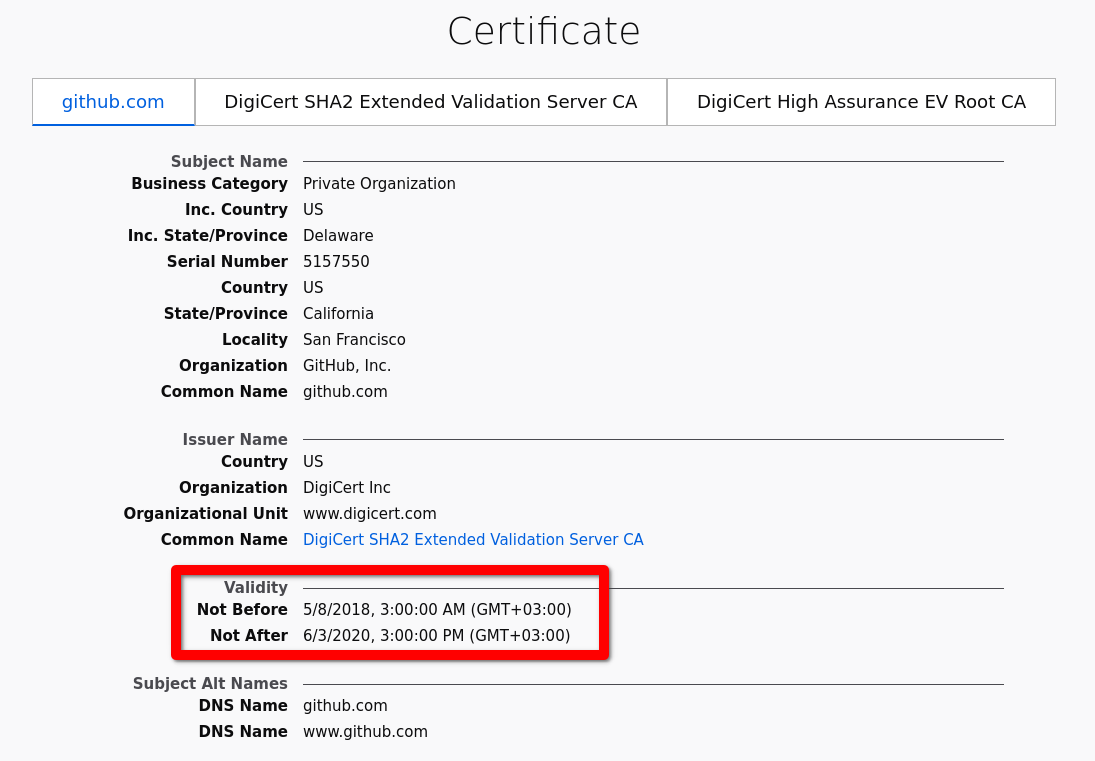The image size is (1095, 761).
Task: Click the Serial Number label
Action: [227, 262]
